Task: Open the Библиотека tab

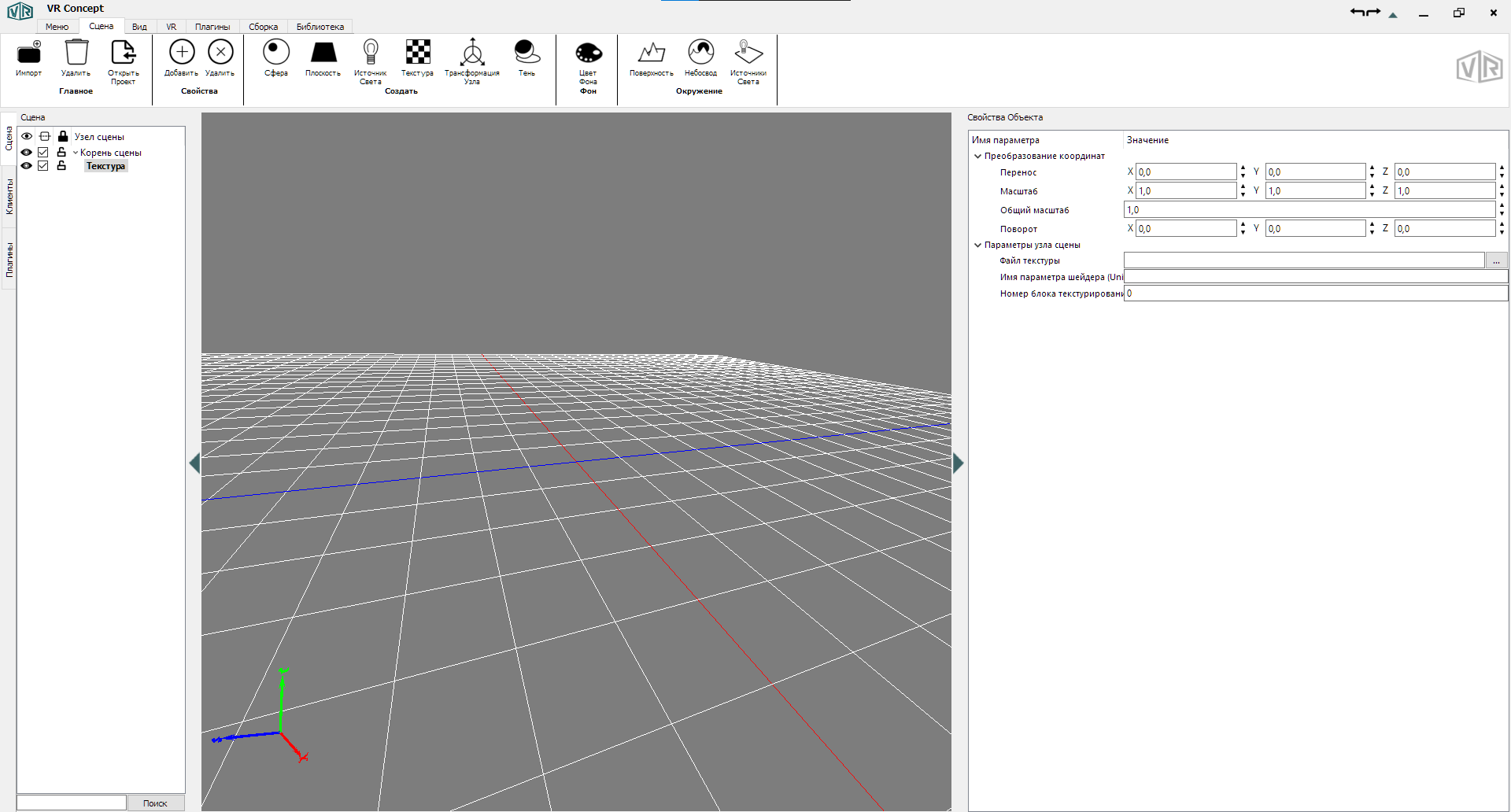Action: (x=320, y=27)
